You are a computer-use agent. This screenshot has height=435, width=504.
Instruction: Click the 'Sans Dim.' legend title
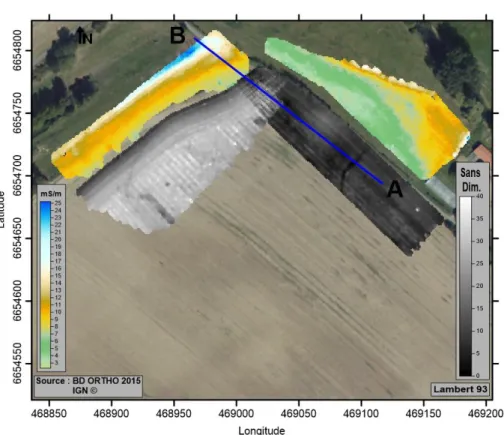[471, 180]
